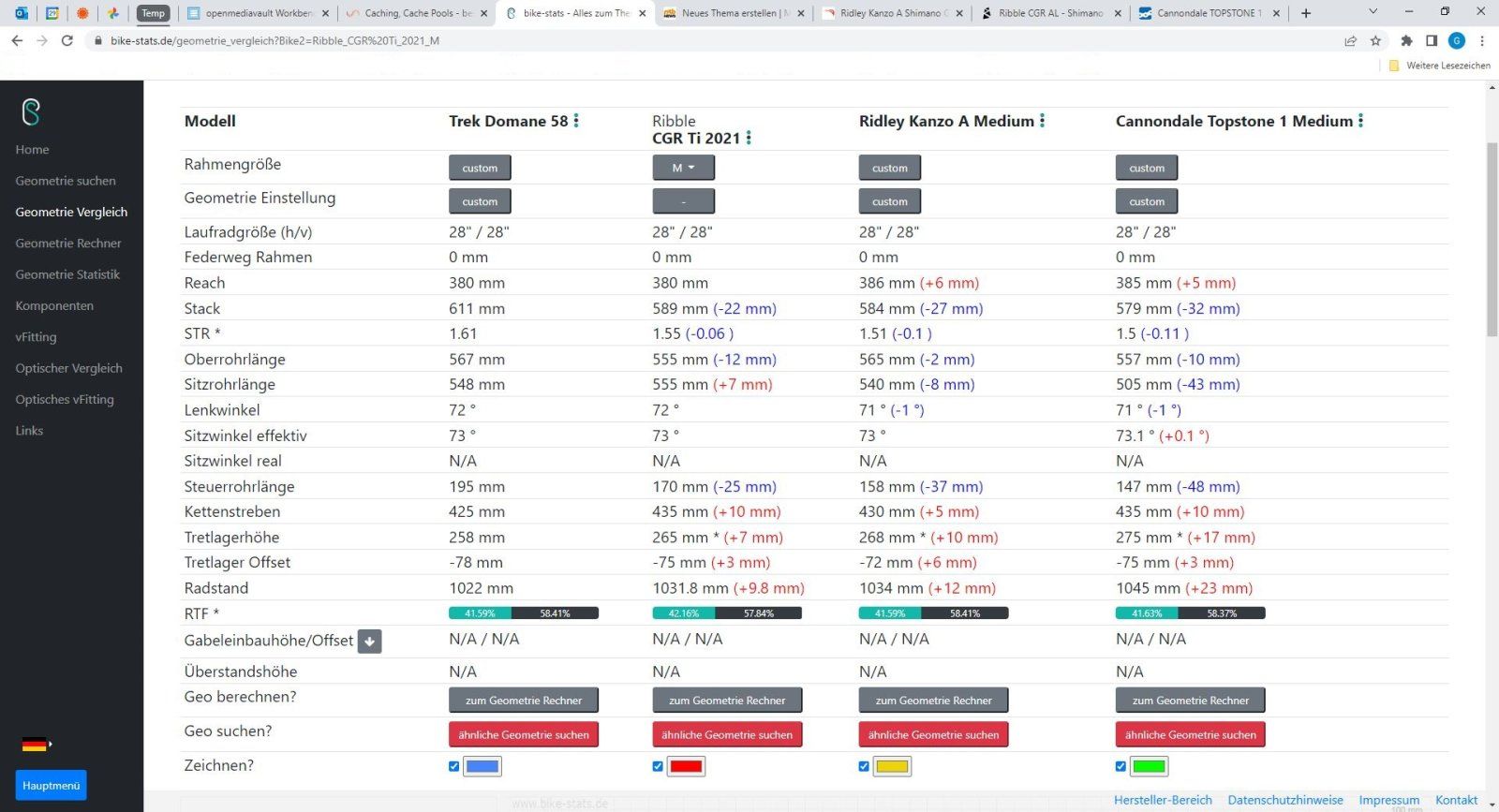Image resolution: width=1499 pixels, height=812 pixels.
Task: Click the German flag language icon
Action: point(35,745)
